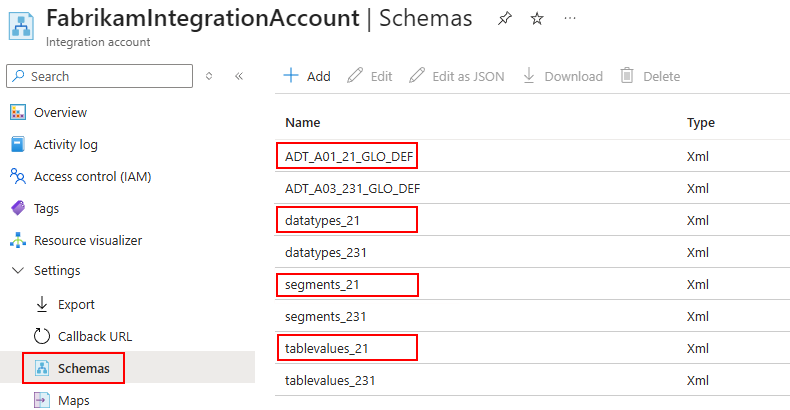Select the Schemas item in the sidebar
The height and width of the screenshot is (410, 790).
pos(83,368)
